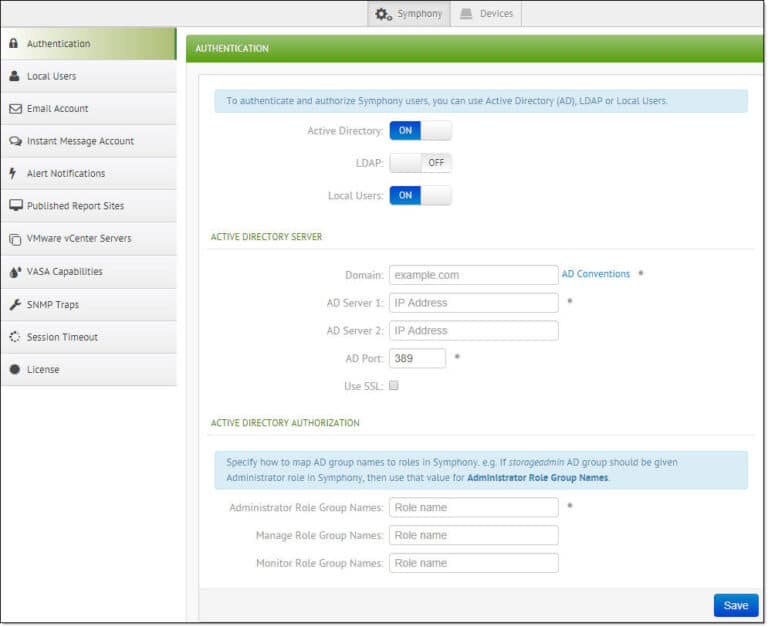Screen dimensions: 768x627
Task: Click the spinner icon beside Session Timeout
Action: pyautogui.click(x=15, y=337)
